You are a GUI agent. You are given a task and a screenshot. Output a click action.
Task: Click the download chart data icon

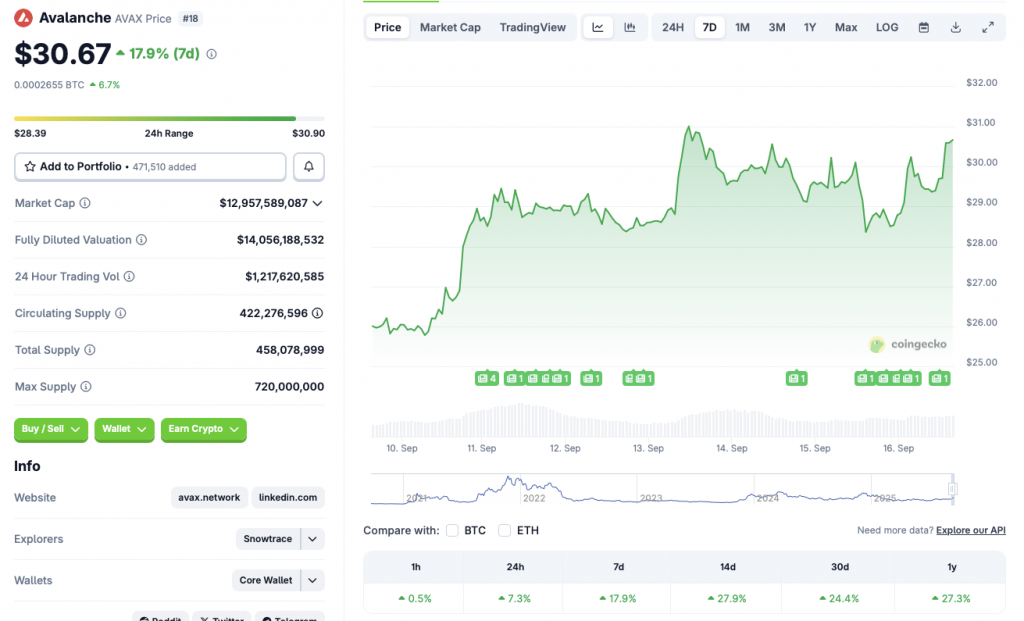tap(955, 27)
